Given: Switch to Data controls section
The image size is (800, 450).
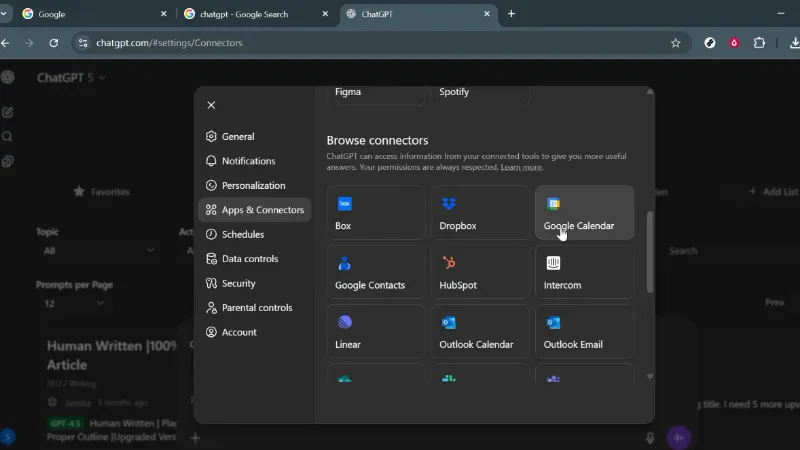Looking at the screenshot, I should pyautogui.click(x=249, y=259).
